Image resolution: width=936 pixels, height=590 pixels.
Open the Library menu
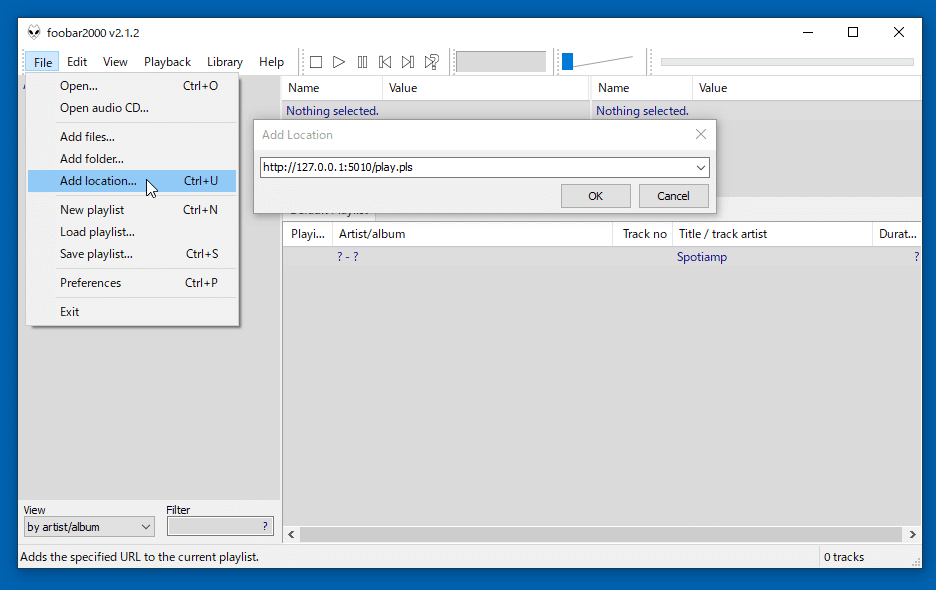point(224,62)
